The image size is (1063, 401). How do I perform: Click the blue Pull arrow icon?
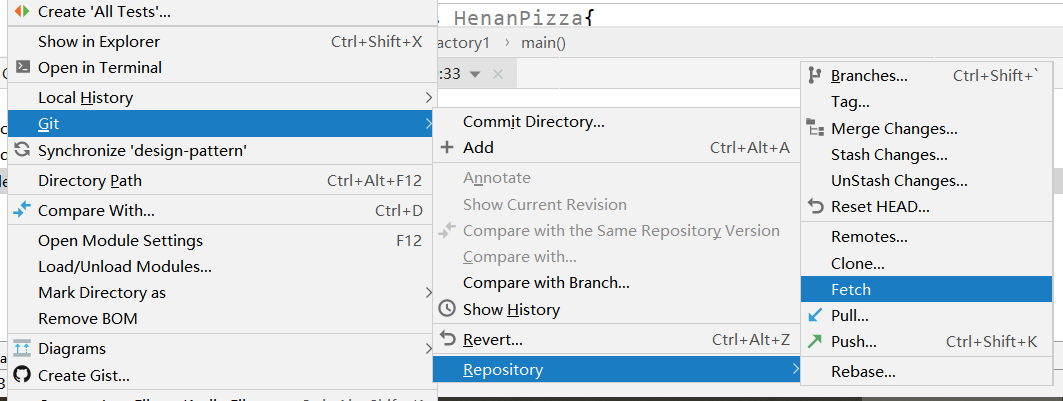(815, 315)
